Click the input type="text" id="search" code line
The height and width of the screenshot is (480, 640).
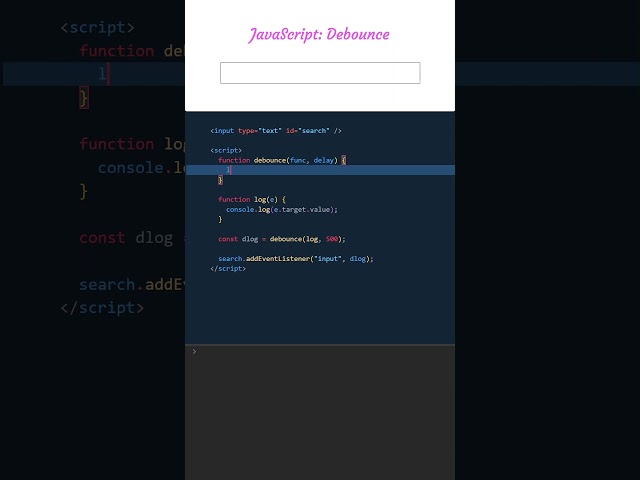[276, 131]
